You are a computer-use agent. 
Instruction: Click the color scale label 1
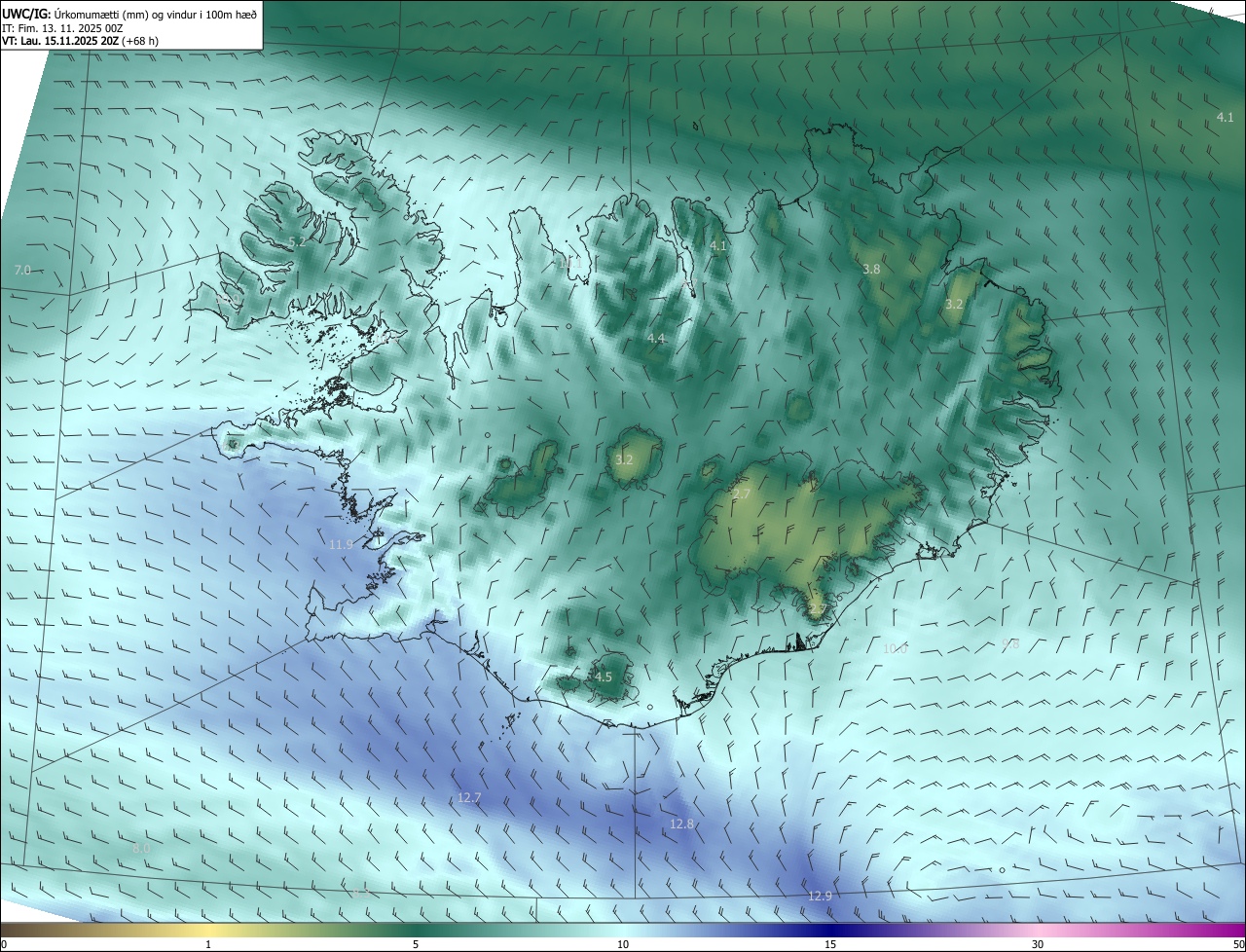pyautogui.click(x=208, y=944)
